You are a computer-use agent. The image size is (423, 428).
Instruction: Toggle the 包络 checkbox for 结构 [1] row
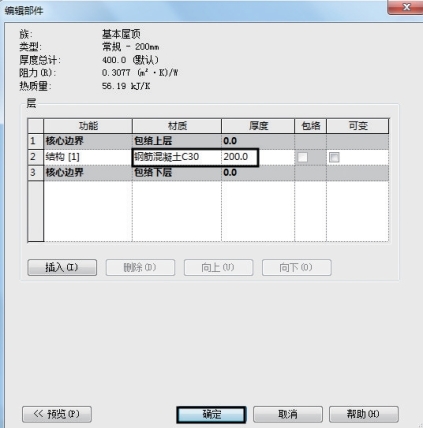(303, 157)
